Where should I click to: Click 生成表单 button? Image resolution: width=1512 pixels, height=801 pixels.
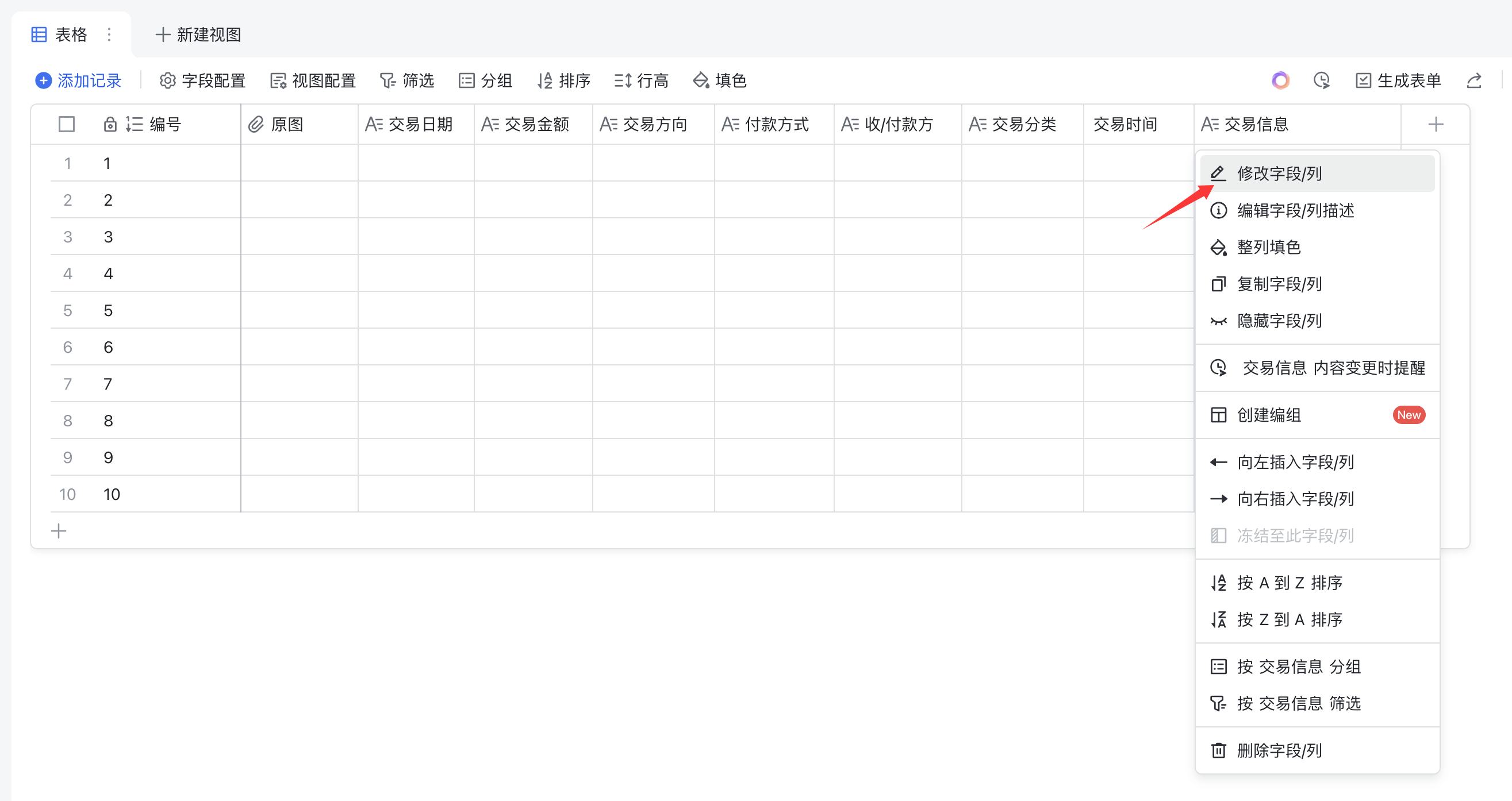coord(1398,80)
